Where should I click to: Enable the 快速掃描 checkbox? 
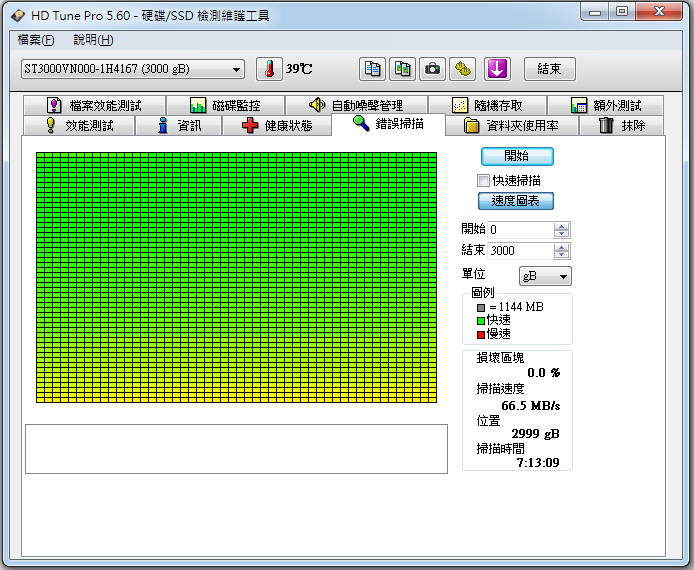(483, 181)
